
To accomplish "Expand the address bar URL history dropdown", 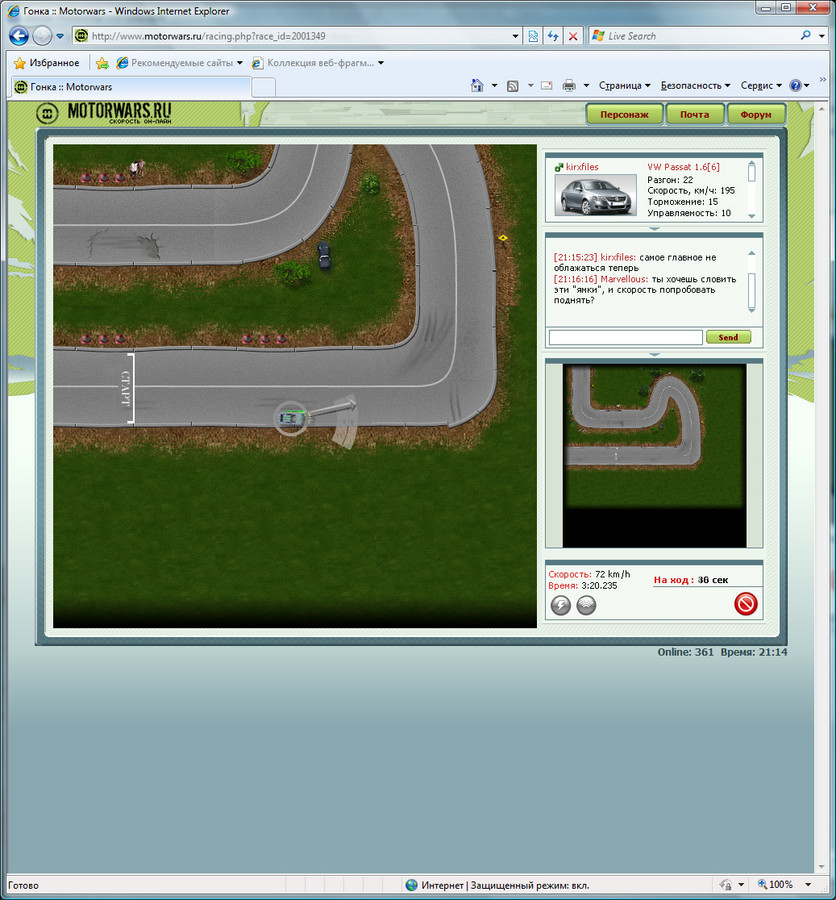I will [515, 36].
